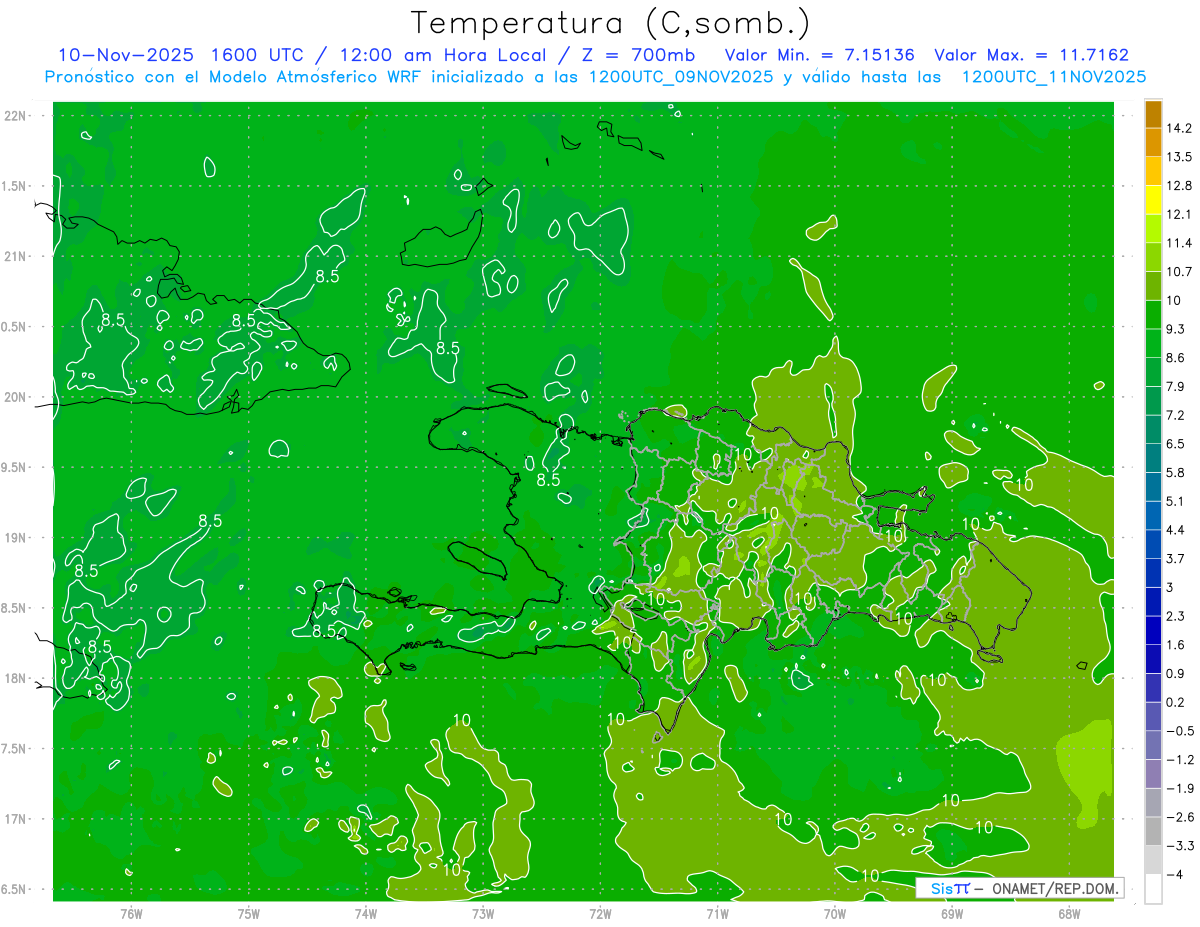
Task: Click the '5.1' legend value
Action: point(1175,501)
